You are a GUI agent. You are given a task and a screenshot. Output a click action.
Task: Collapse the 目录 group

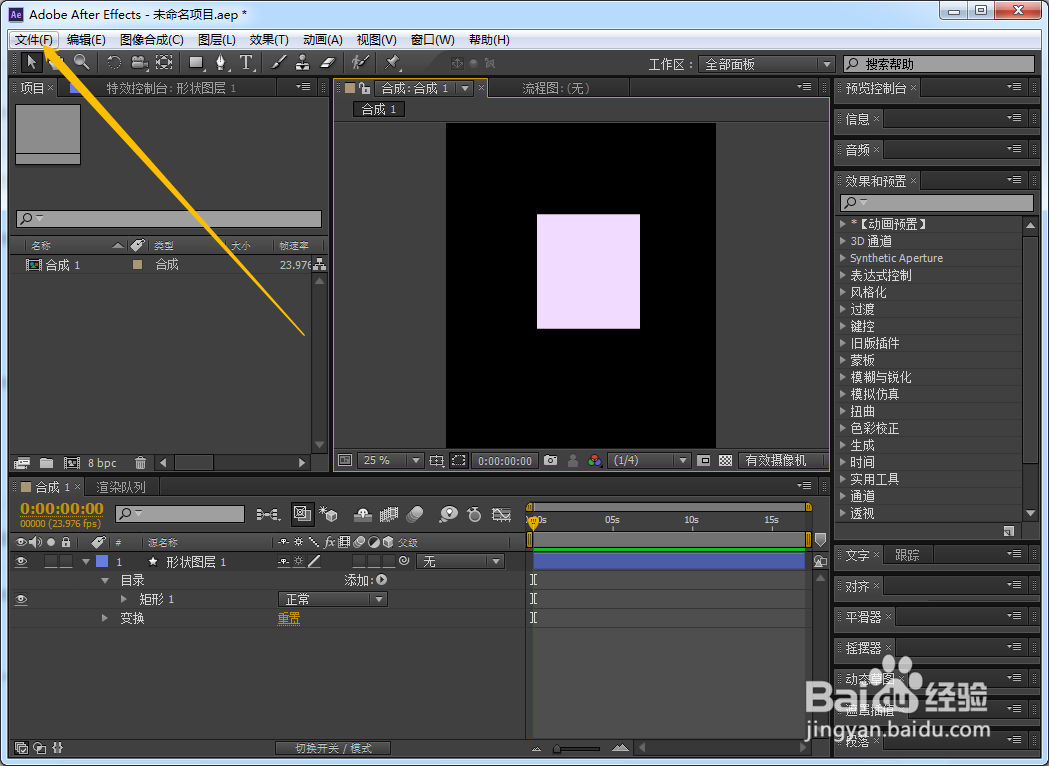pyautogui.click(x=105, y=580)
